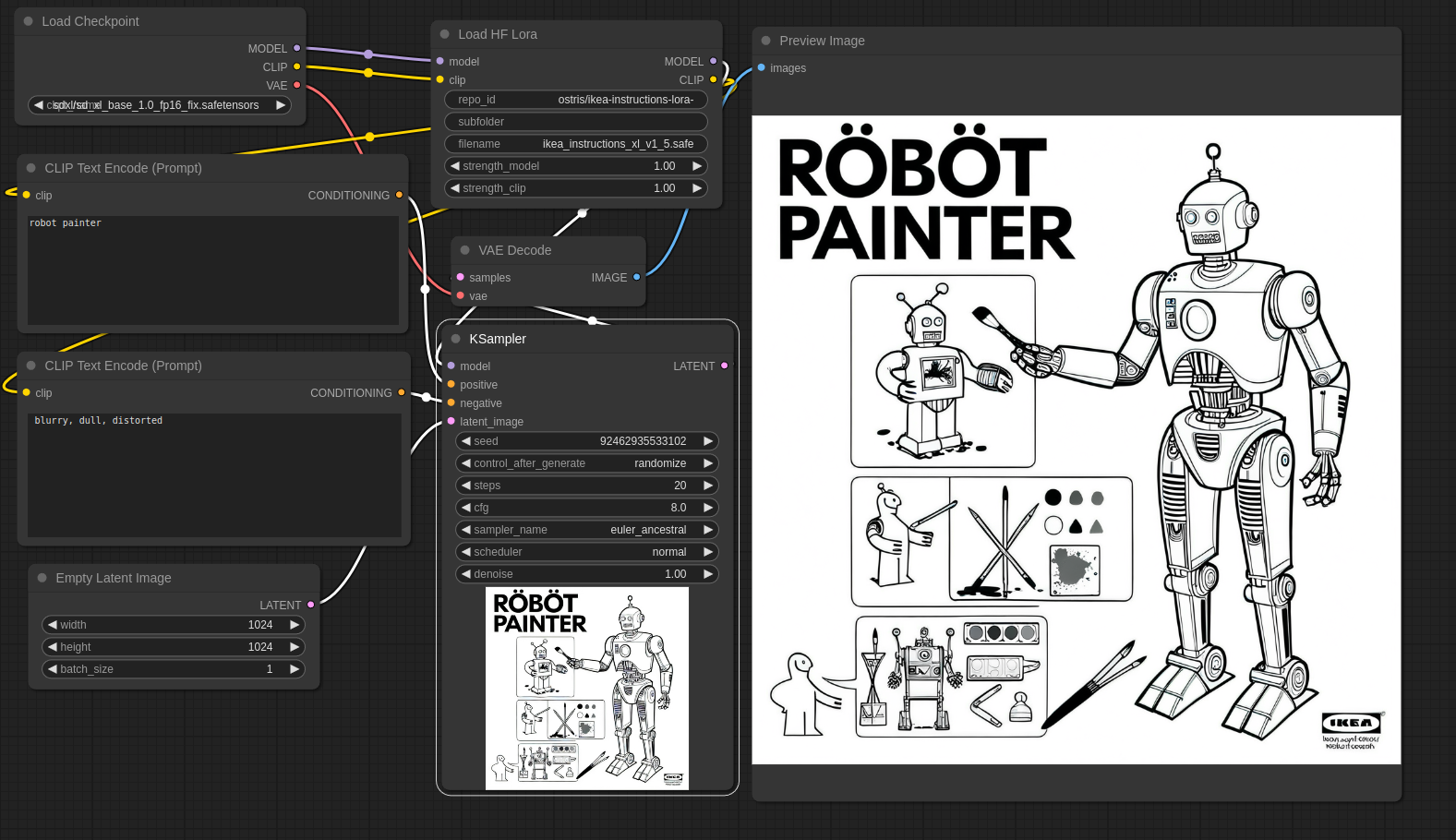This screenshot has height=840, width=1456.
Task: Edit the filename ikea_instructions field
Action: [x=576, y=144]
